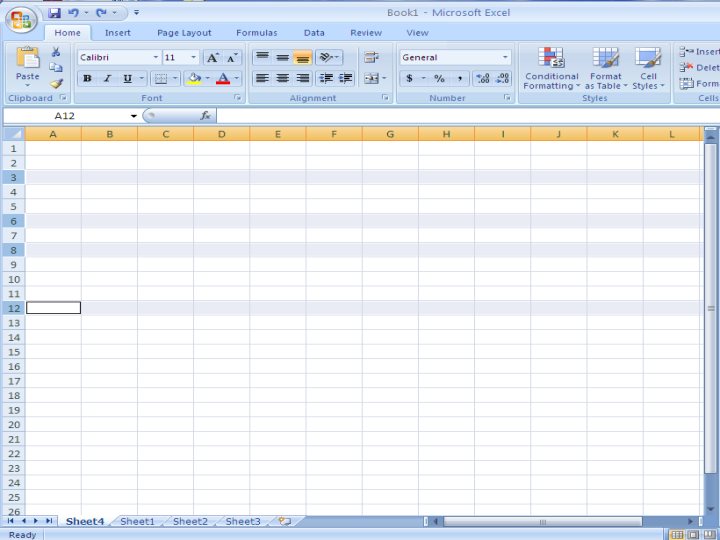This screenshot has height=540, width=720.
Task: Open the Fill Color dropdown arrow
Action: (208, 79)
